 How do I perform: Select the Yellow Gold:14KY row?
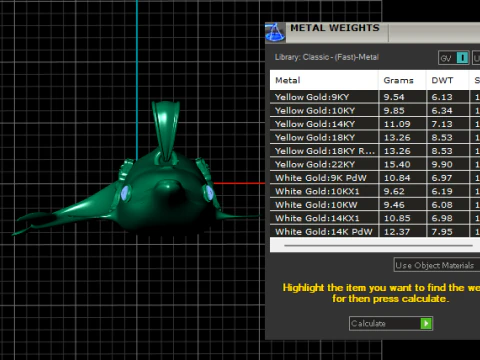point(375,124)
